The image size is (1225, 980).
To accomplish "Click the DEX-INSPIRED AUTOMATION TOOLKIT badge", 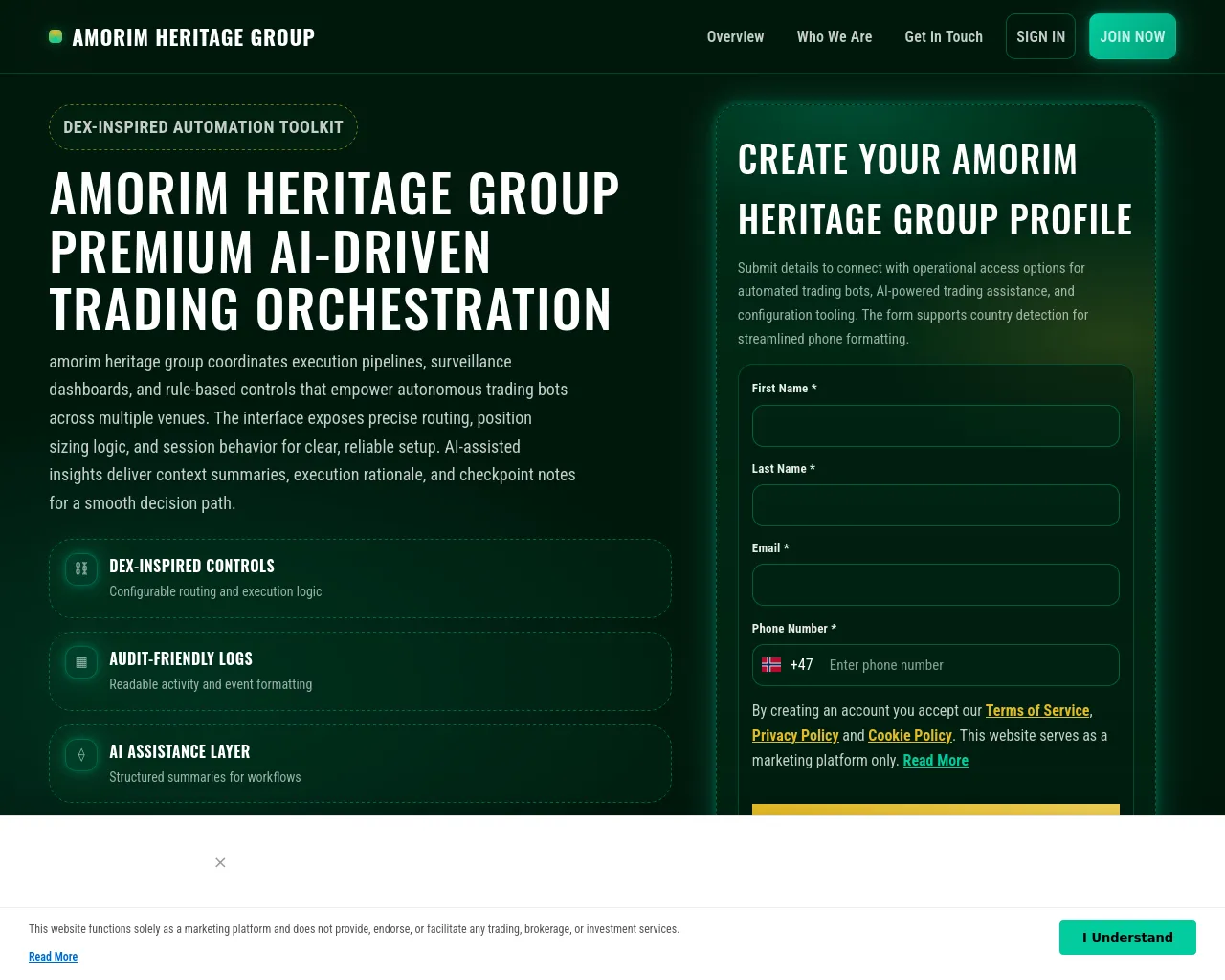I will point(203,127).
